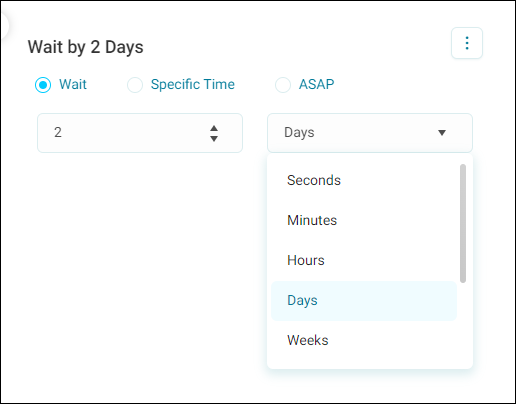This screenshot has width=516, height=404.
Task: Select the Specific Time radio button
Action: click(135, 85)
